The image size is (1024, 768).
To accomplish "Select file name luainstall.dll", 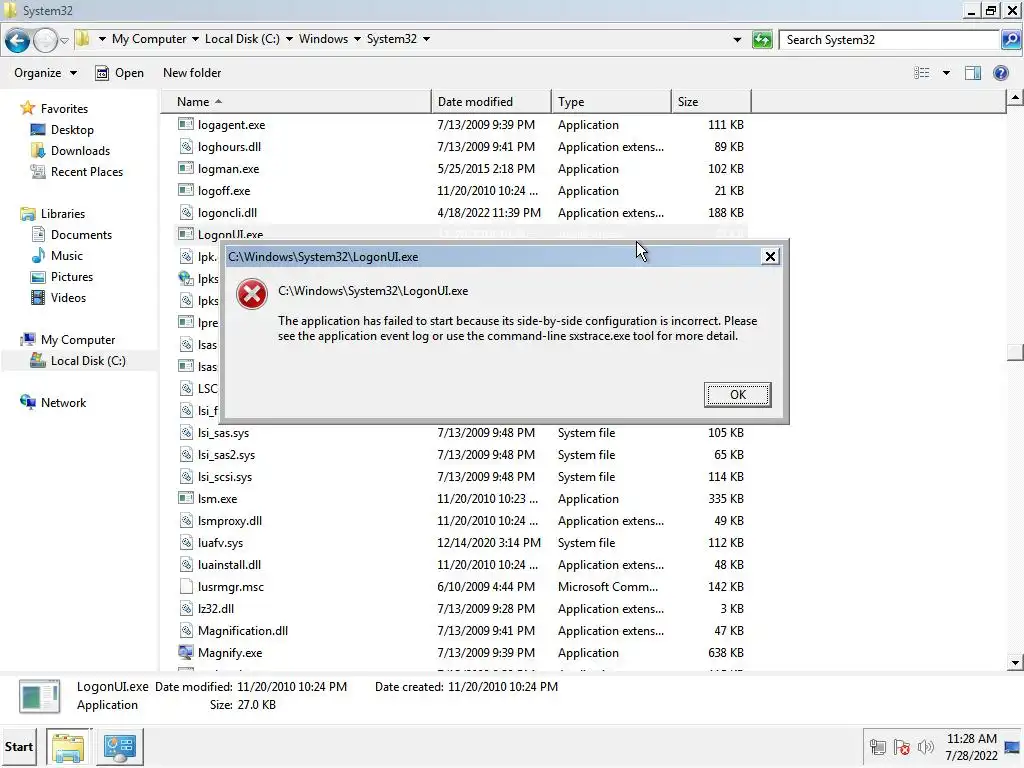I will (229, 565).
